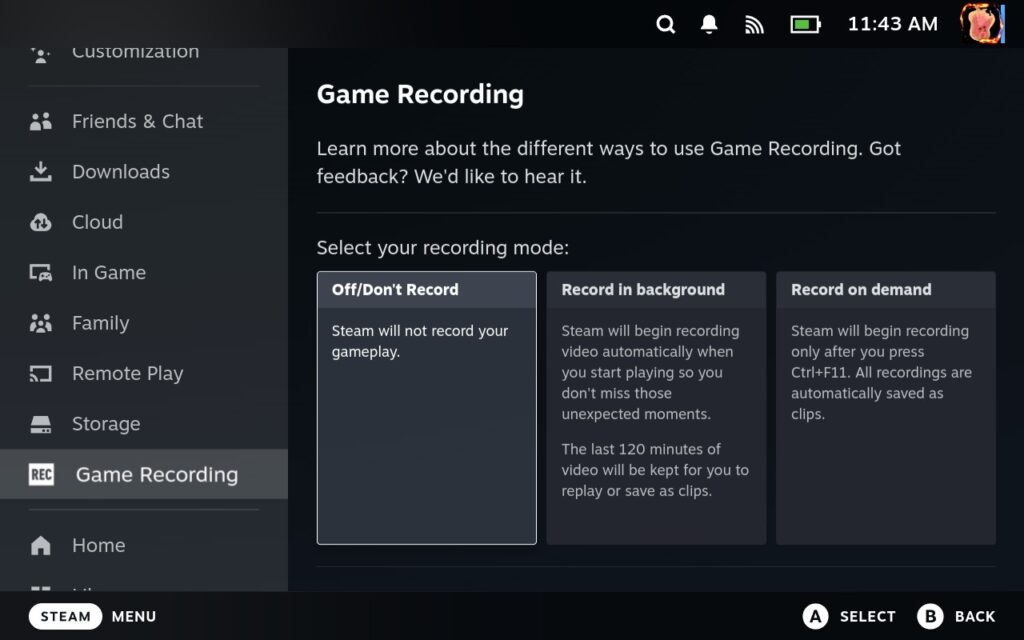Open the search magnifier icon
Image resolution: width=1024 pixels, height=640 pixels.
(x=665, y=25)
